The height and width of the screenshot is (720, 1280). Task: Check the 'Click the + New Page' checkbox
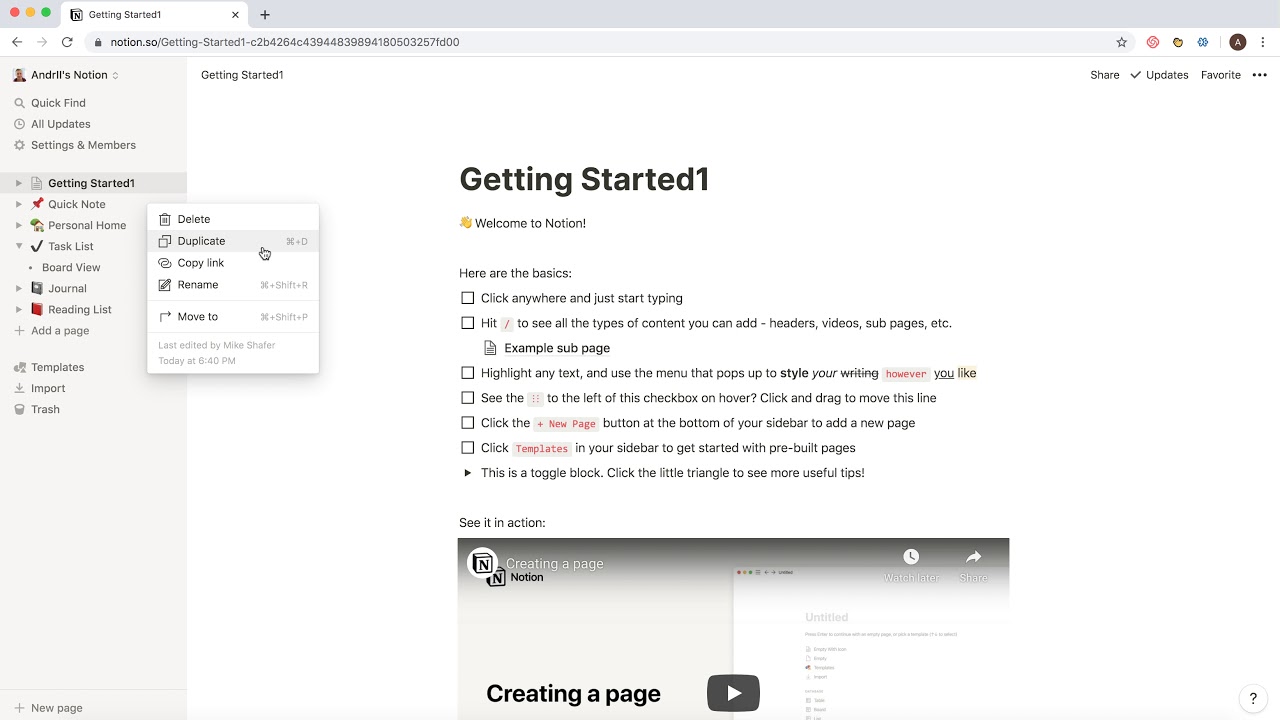pos(467,423)
